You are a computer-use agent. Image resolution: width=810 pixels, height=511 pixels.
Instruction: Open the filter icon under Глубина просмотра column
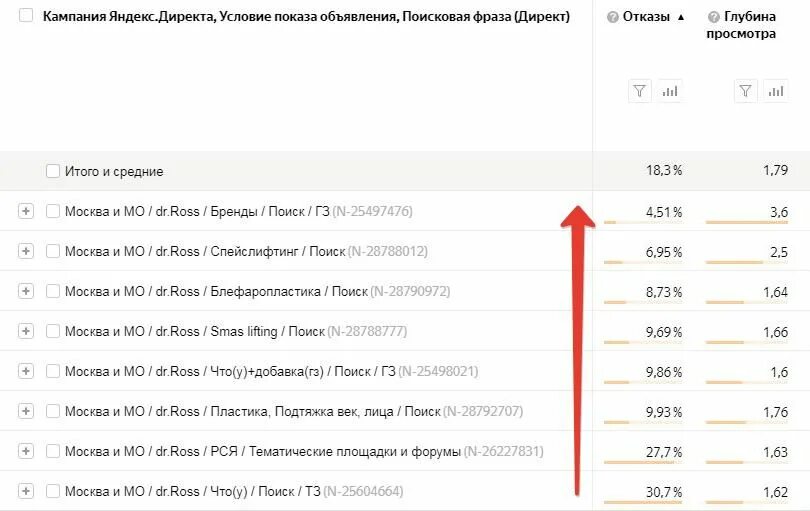tap(745, 91)
